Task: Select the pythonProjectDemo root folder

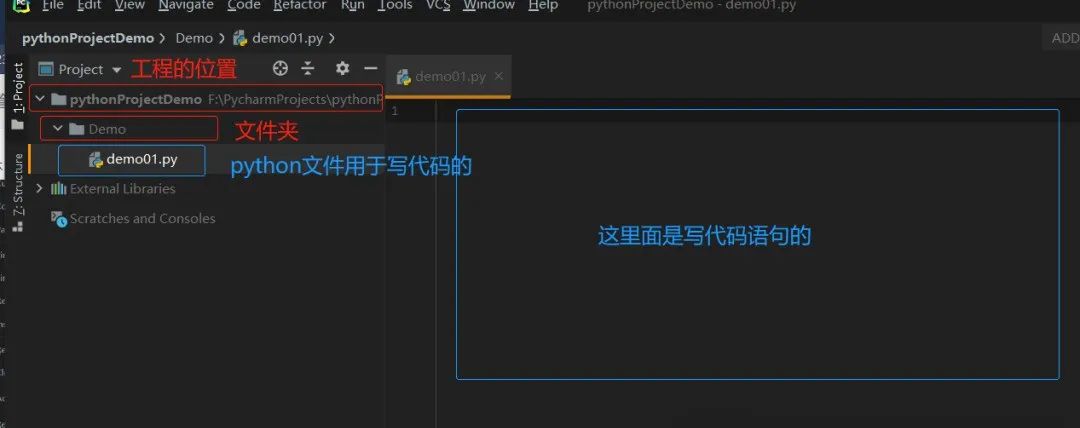Action: coord(136,99)
